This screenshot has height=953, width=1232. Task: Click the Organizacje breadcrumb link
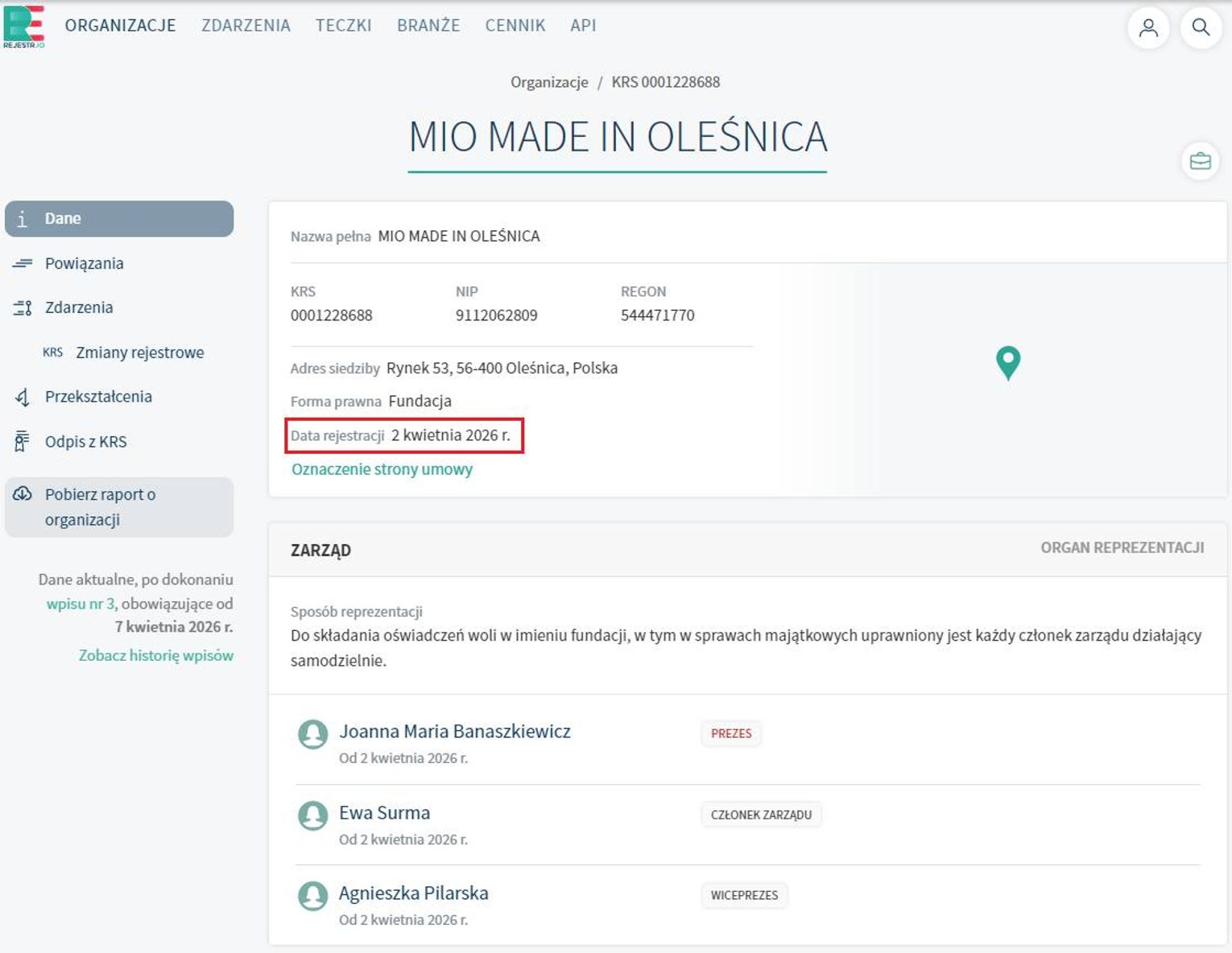[x=549, y=82]
